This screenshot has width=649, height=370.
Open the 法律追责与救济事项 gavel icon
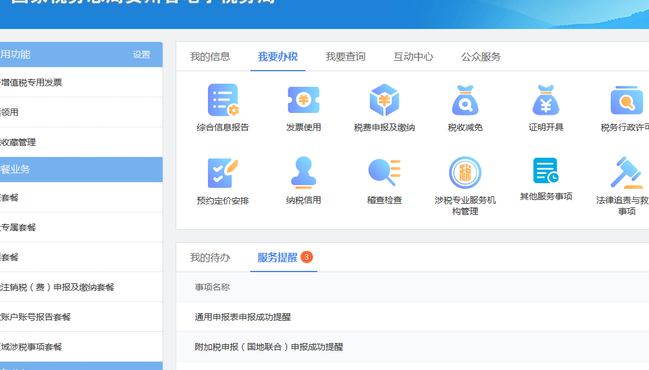coord(626,173)
